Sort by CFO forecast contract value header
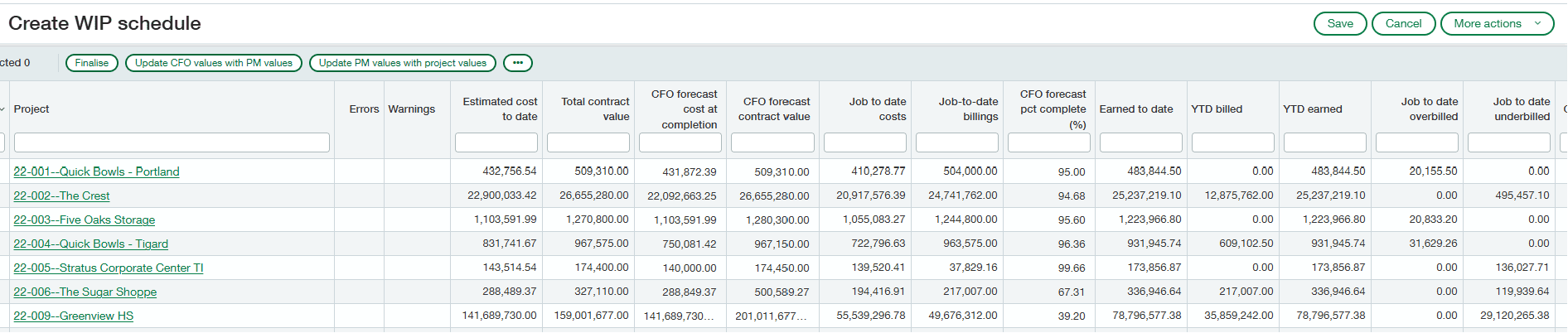The height and width of the screenshot is (333, 1568). (x=774, y=109)
